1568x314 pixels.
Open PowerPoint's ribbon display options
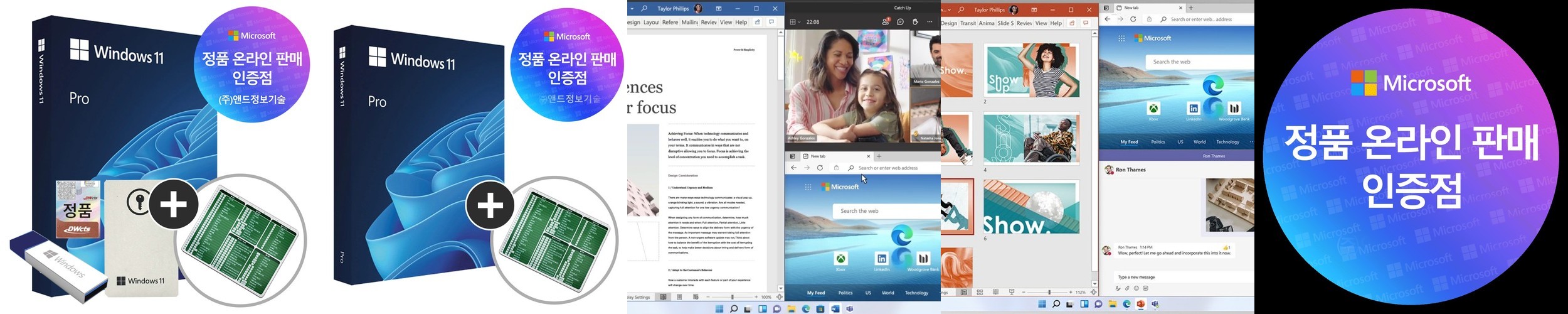pos(1034,10)
